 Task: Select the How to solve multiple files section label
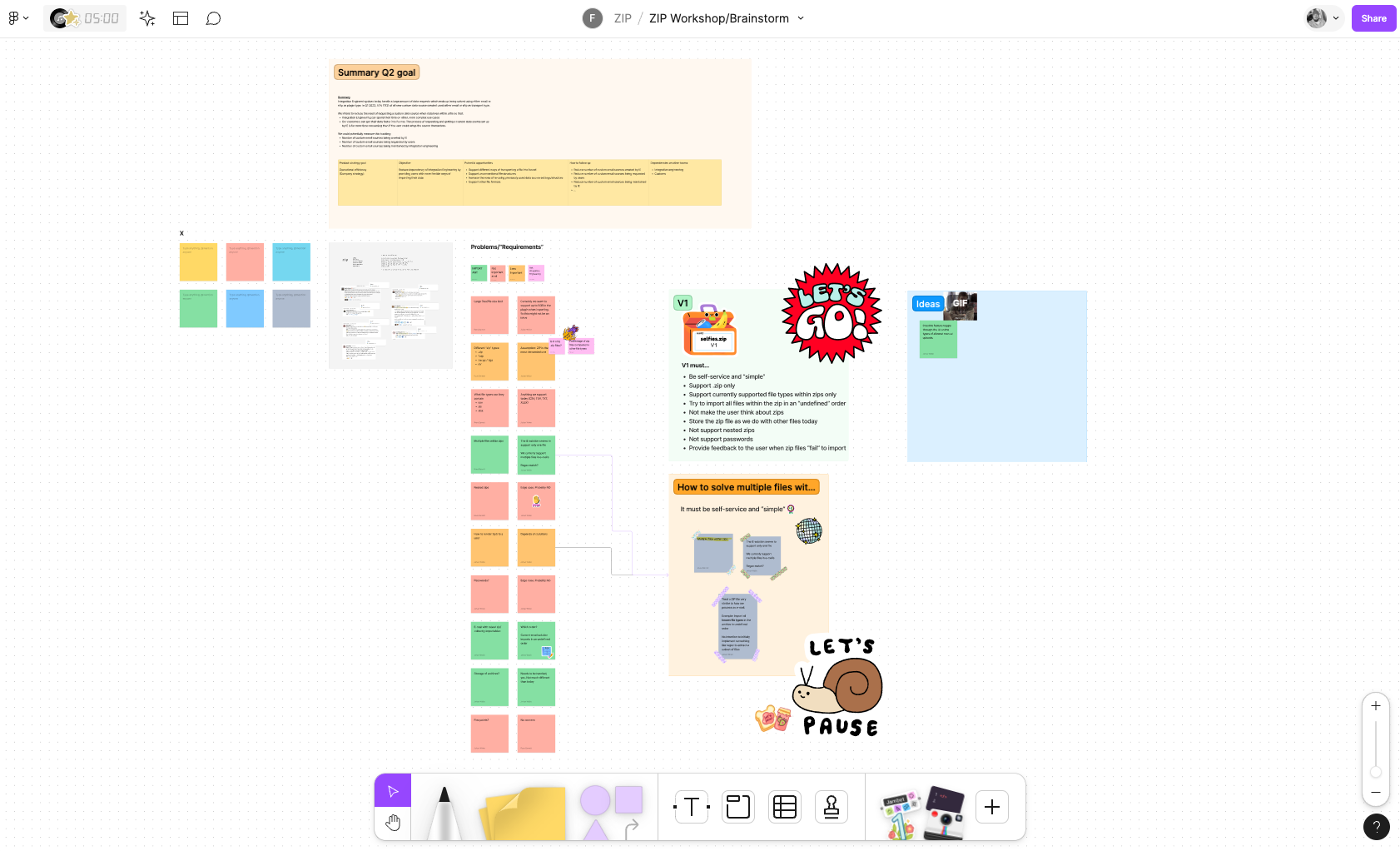[x=747, y=487]
